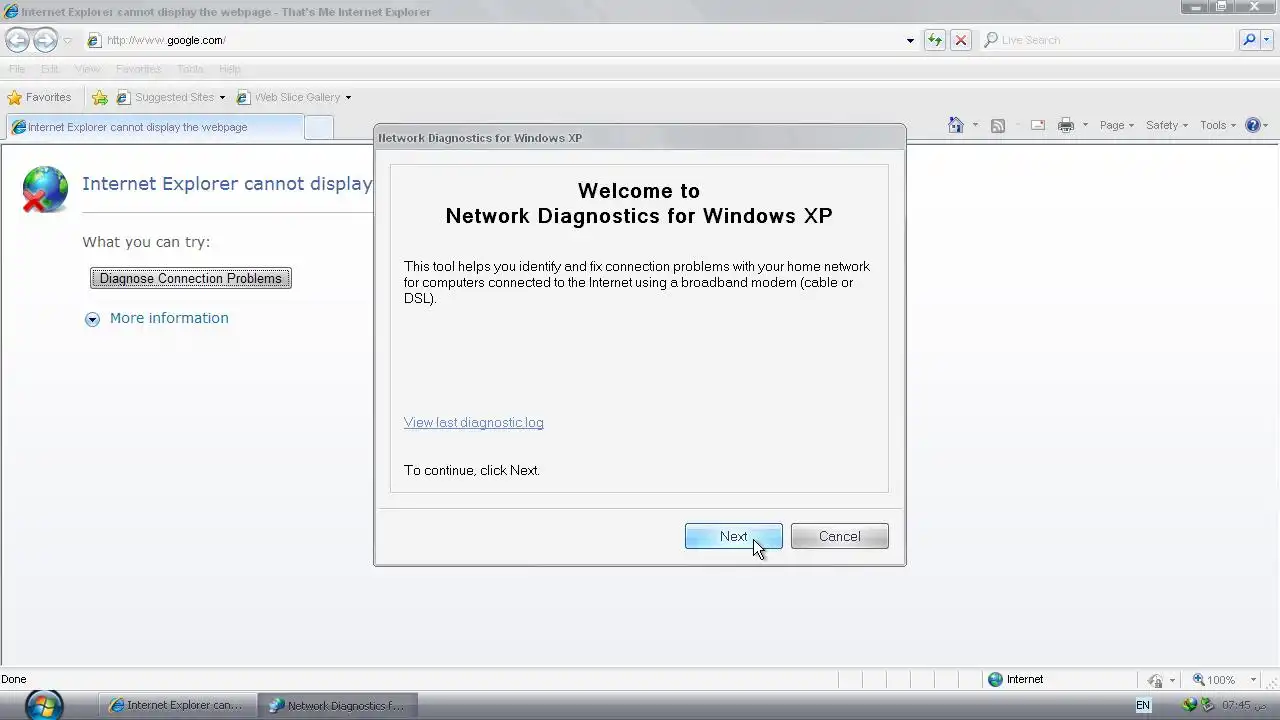This screenshot has width=1280, height=720.
Task: Go back with the IE Back arrow
Action: 18,40
